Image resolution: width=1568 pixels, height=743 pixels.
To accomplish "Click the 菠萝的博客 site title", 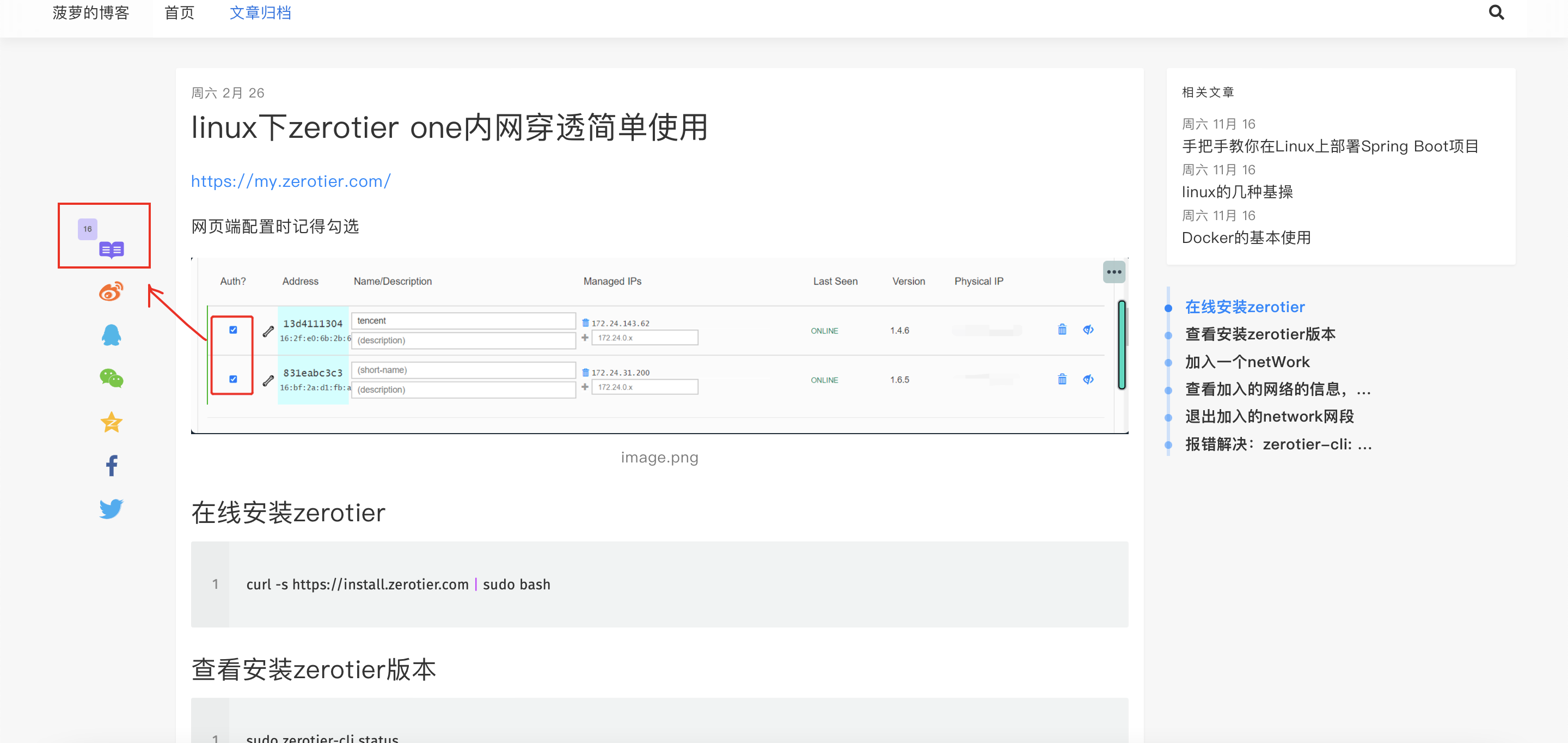I will 91,13.
